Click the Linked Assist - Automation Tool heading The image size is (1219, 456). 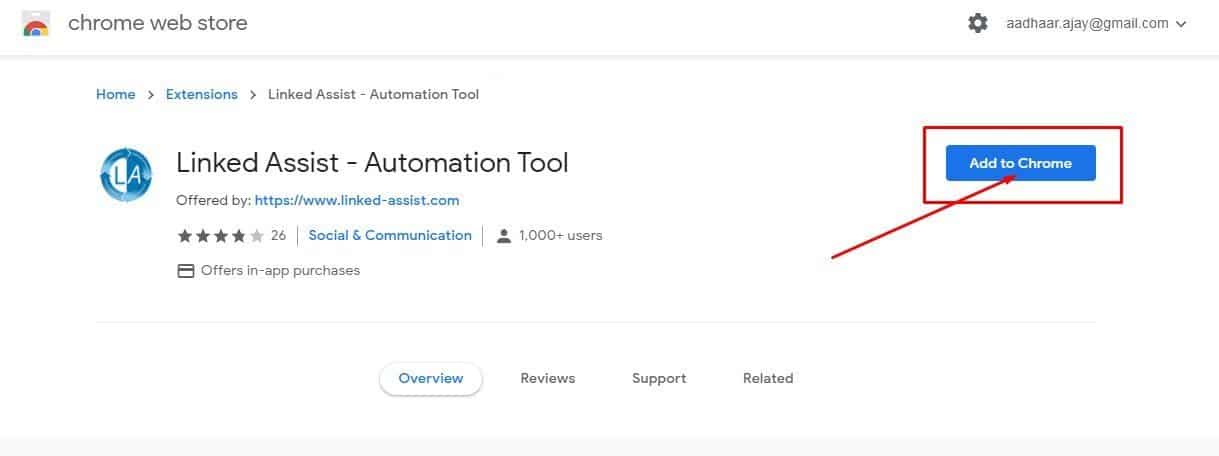click(x=372, y=162)
